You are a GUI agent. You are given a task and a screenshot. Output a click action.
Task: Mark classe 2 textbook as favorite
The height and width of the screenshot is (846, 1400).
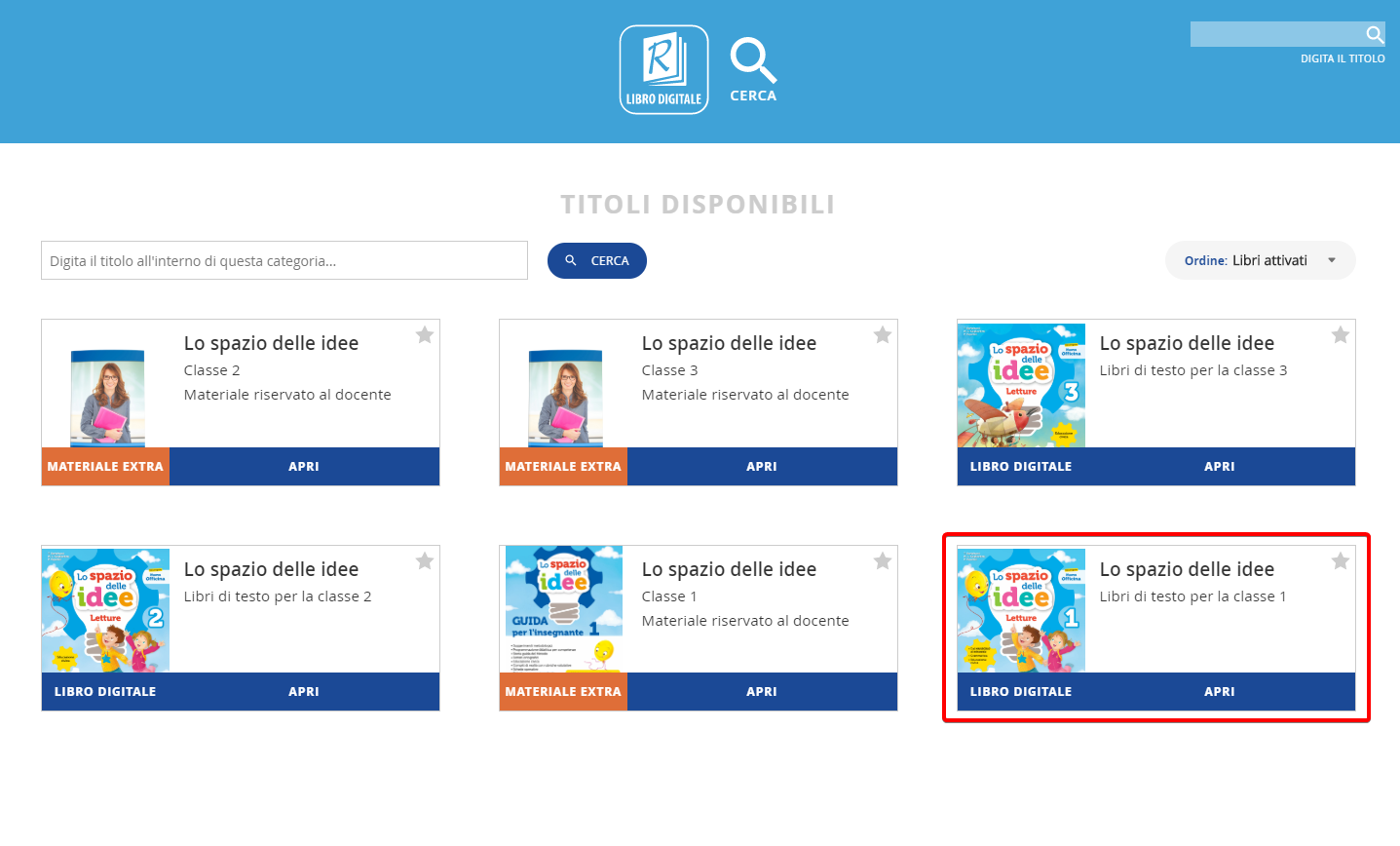tap(425, 561)
